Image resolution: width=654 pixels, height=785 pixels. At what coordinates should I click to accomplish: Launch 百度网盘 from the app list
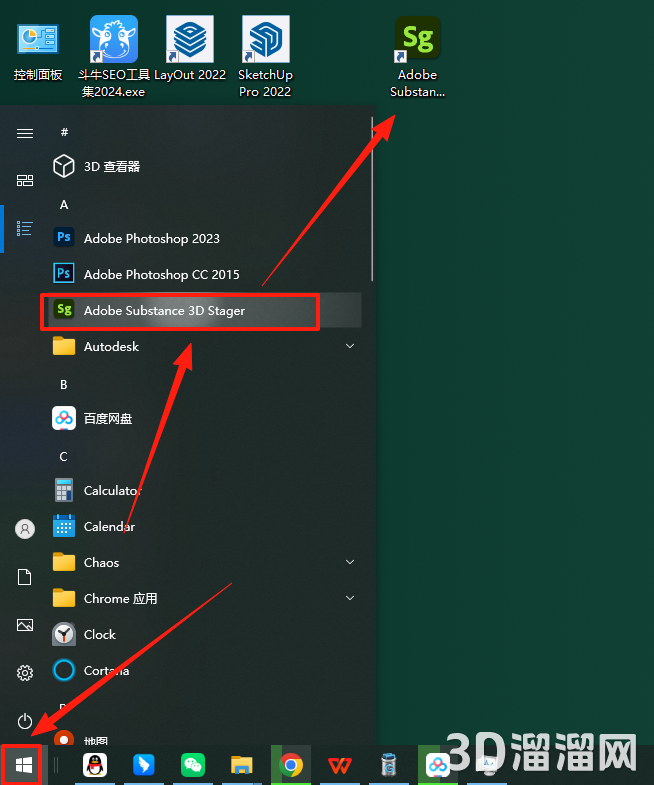[x=107, y=418]
